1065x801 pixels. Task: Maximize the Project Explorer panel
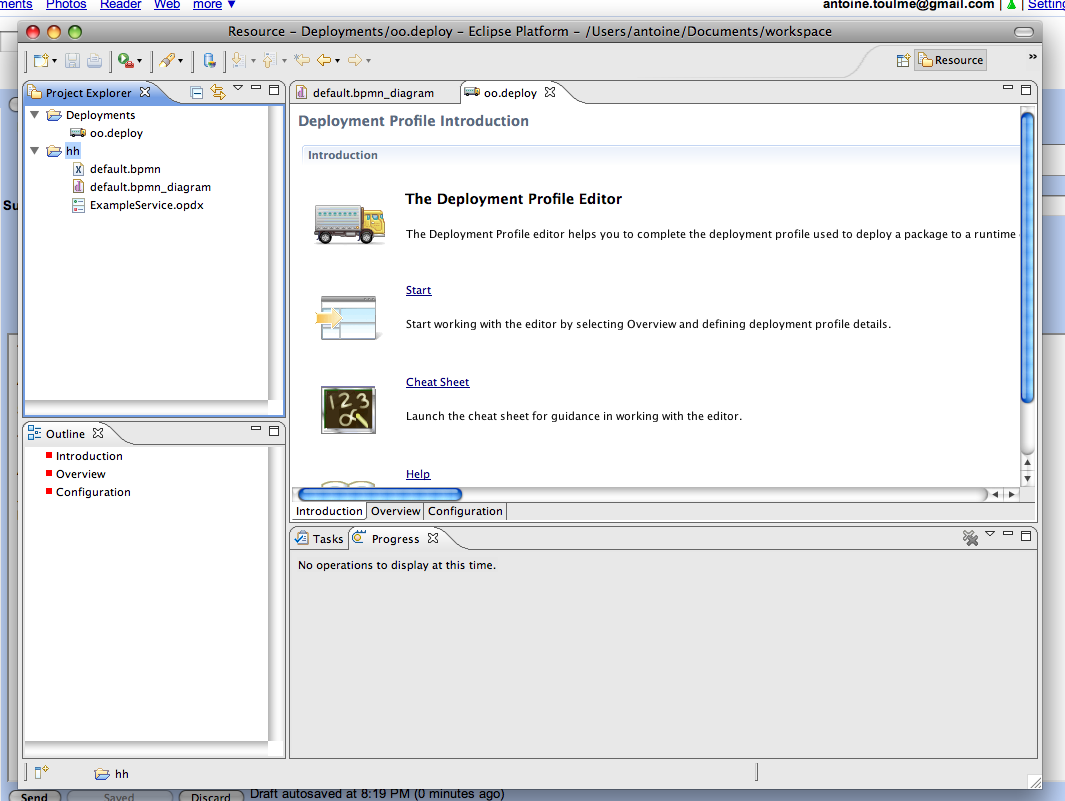274,90
